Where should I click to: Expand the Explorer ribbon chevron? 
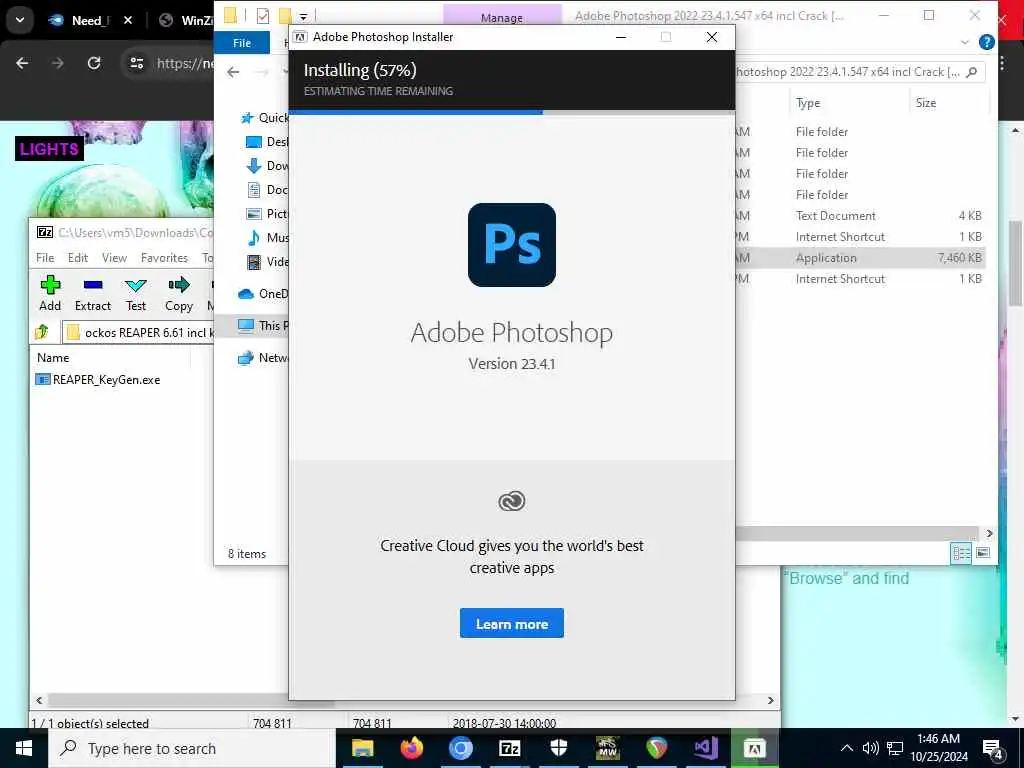pos(965,42)
